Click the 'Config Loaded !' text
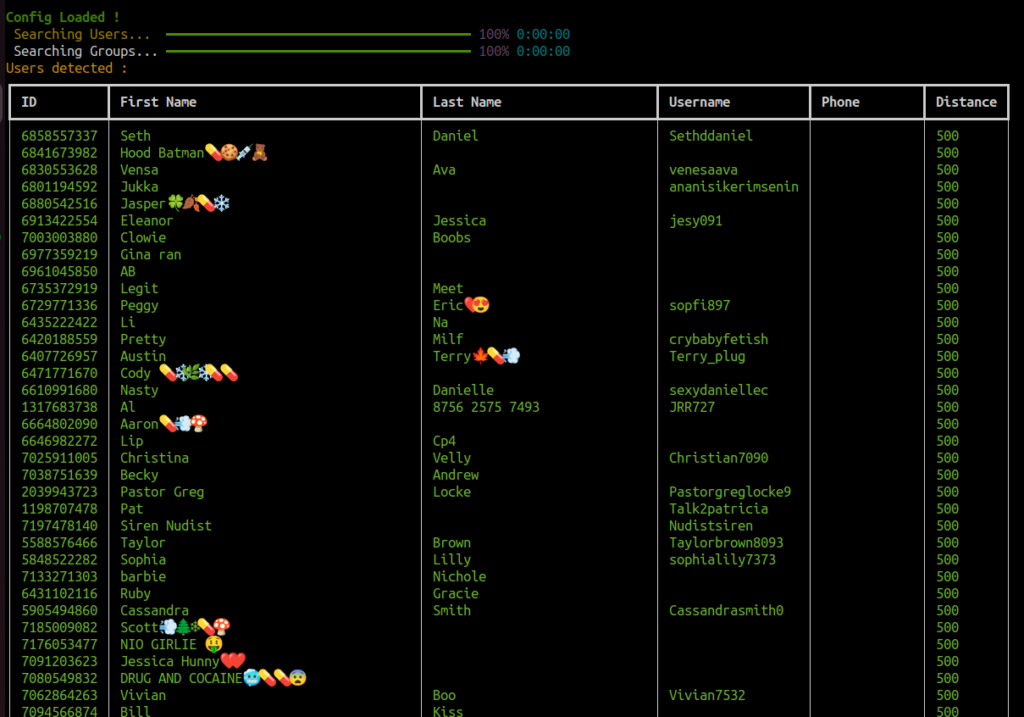 tap(63, 17)
